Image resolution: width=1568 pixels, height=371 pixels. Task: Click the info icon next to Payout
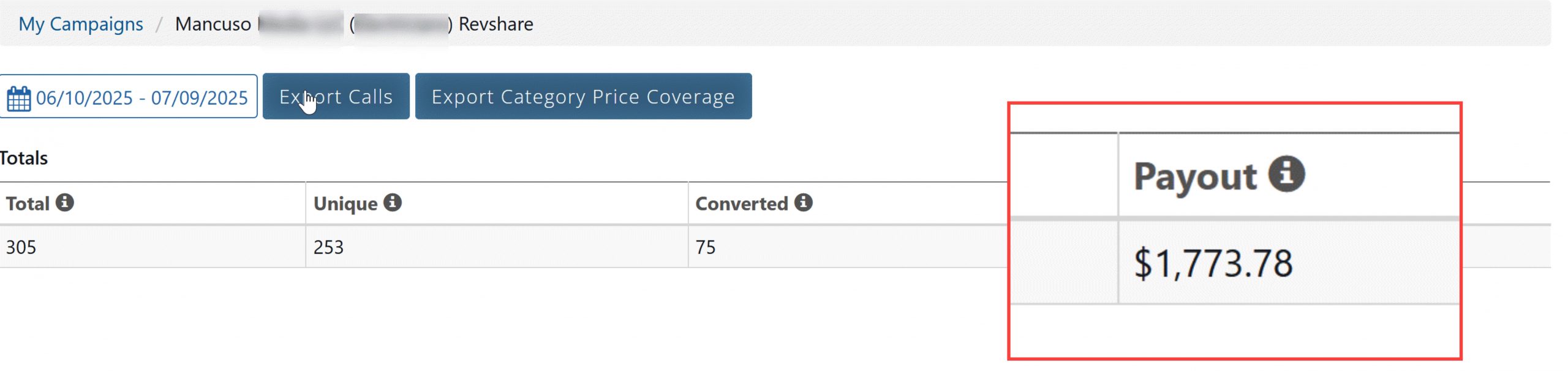click(x=1286, y=174)
